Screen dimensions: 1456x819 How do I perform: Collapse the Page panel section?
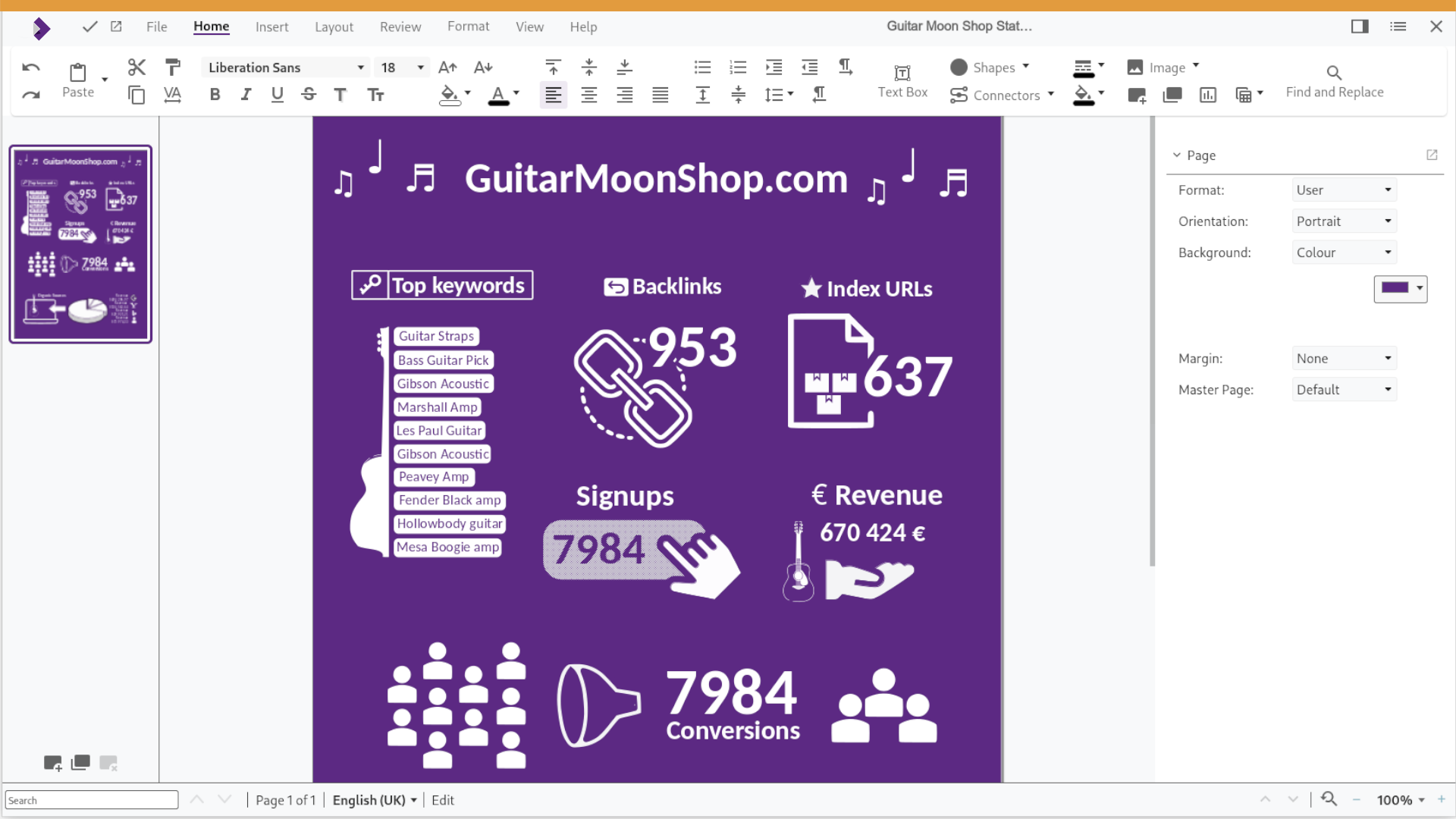[1178, 155]
